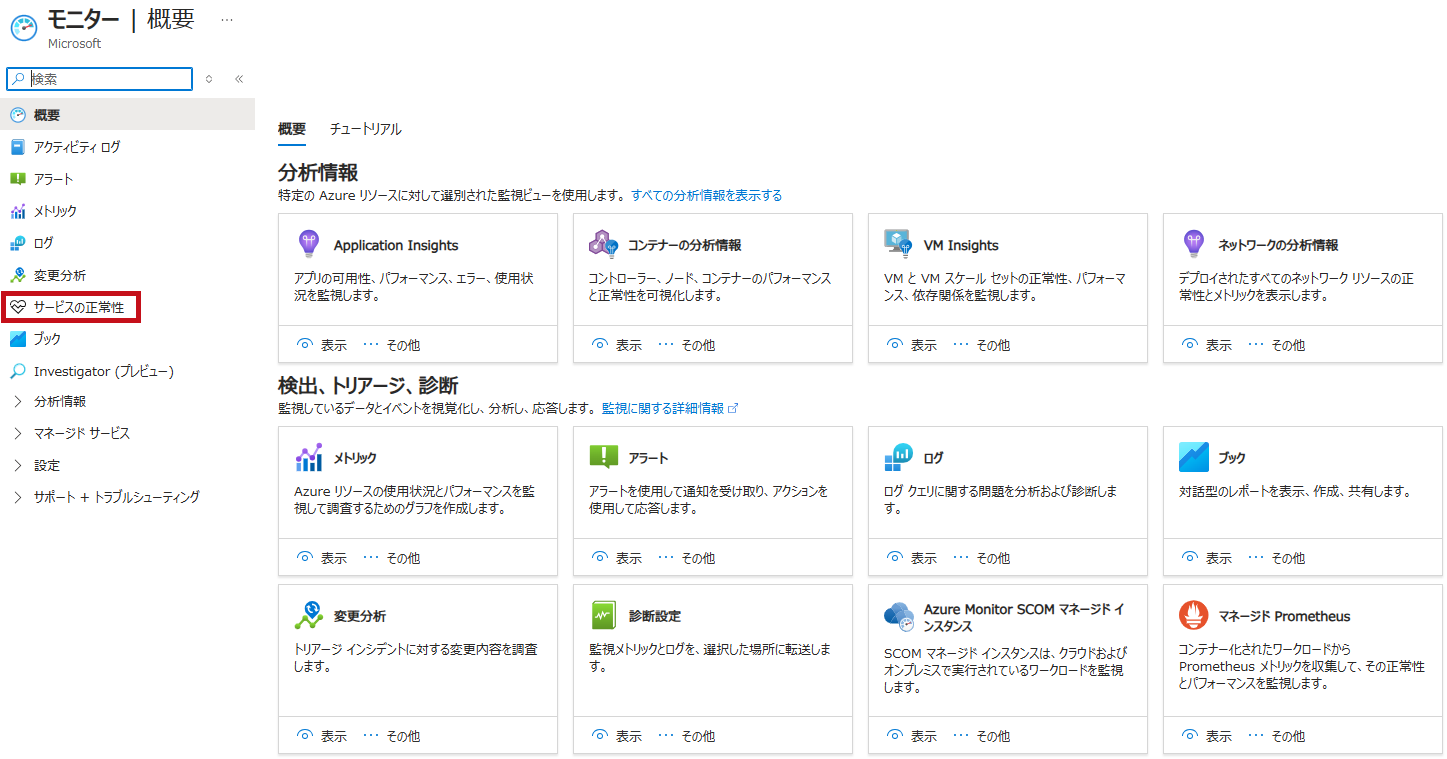
Task: Click the ブック sidebar icon
Action: click(18, 339)
